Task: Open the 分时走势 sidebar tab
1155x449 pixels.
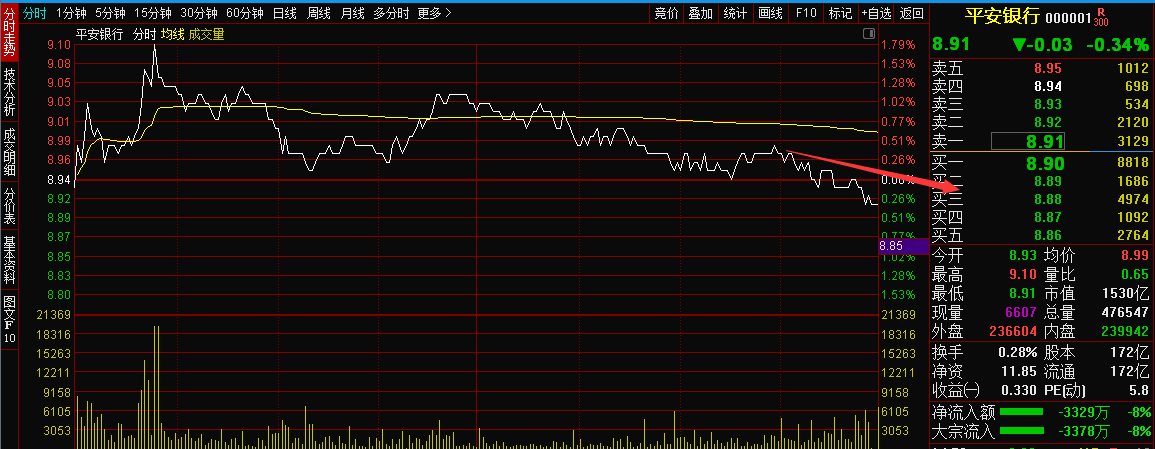Action: point(9,32)
